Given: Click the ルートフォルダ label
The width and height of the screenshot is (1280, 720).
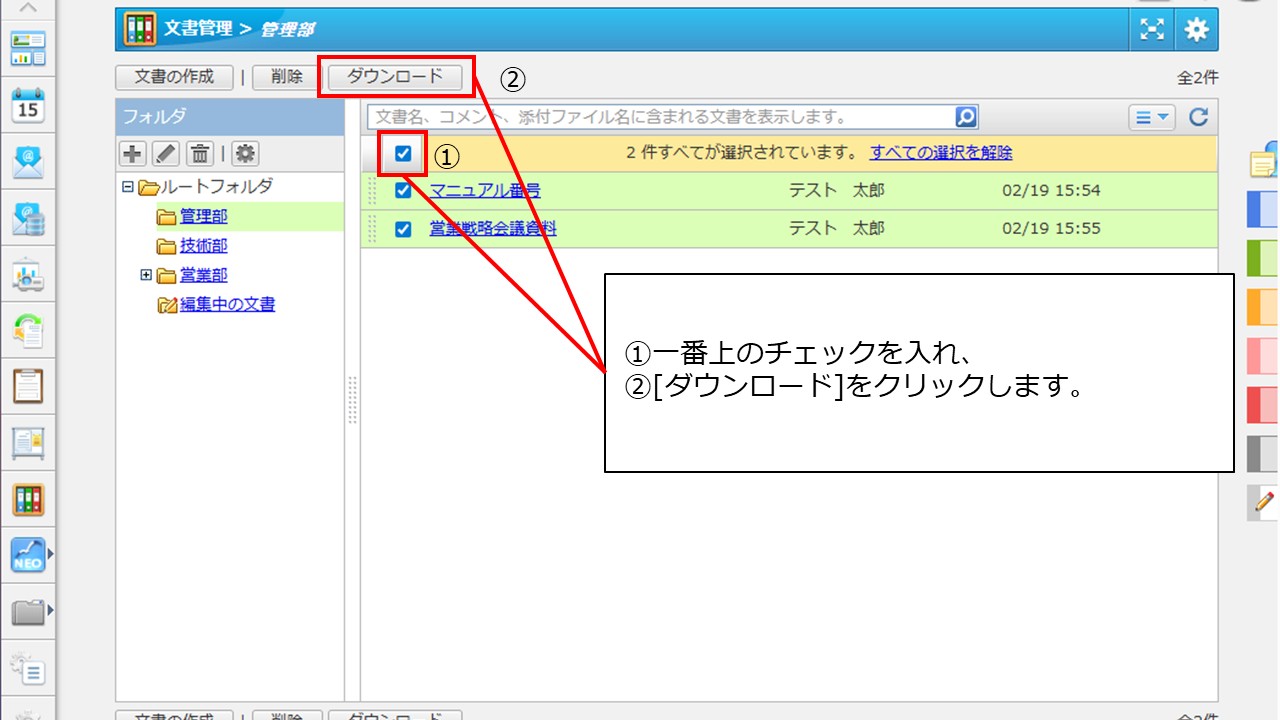Looking at the screenshot, I should click(x=217, y=187).
